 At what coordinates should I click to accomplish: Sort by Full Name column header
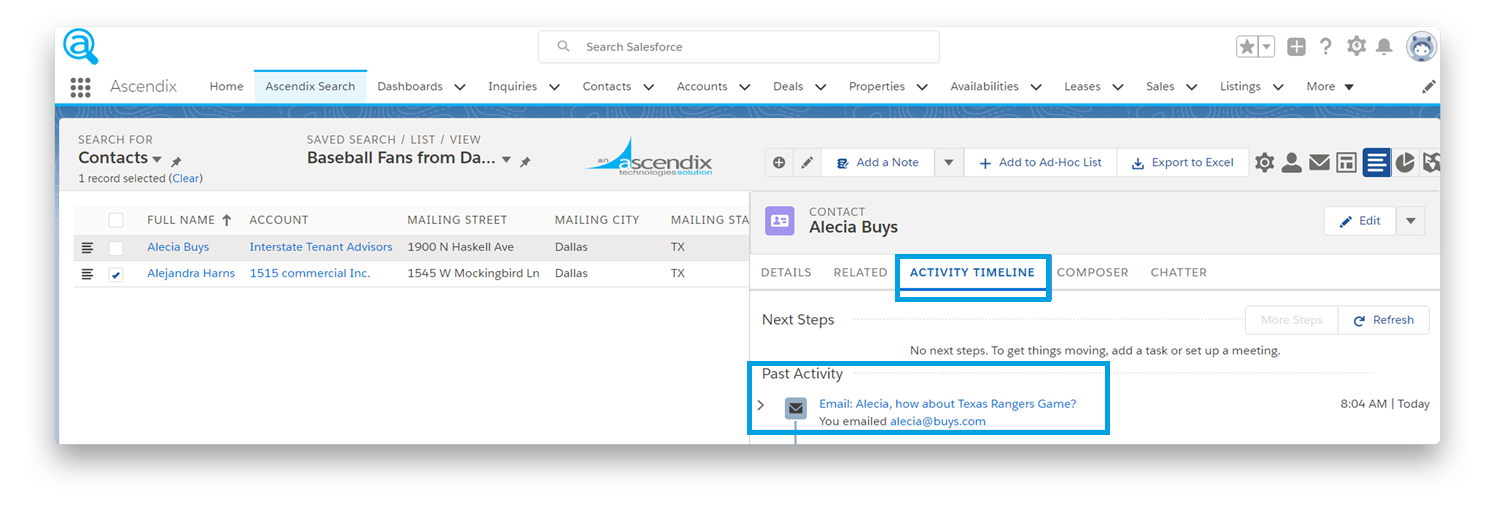pos(189,220)
